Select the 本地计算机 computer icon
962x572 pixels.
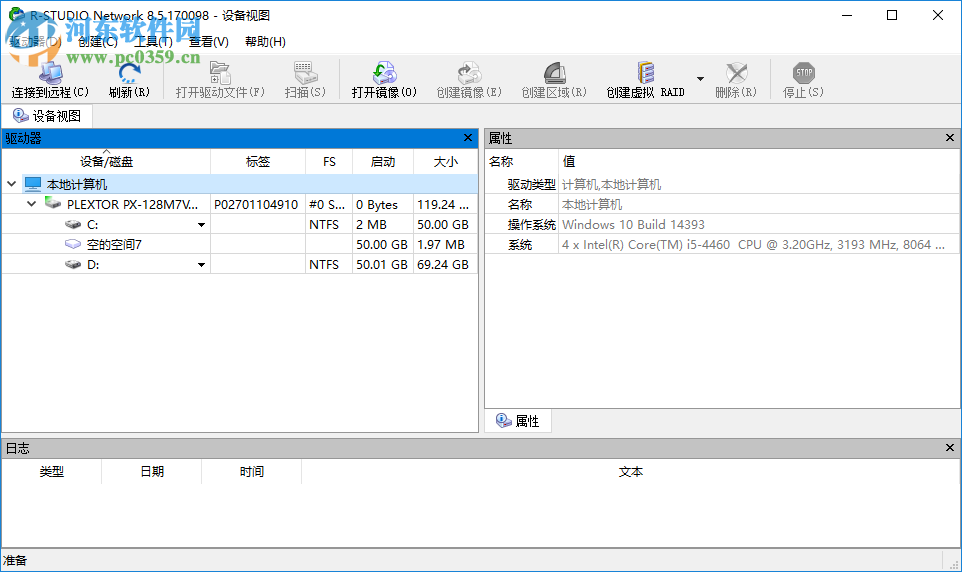click(33, 184)
